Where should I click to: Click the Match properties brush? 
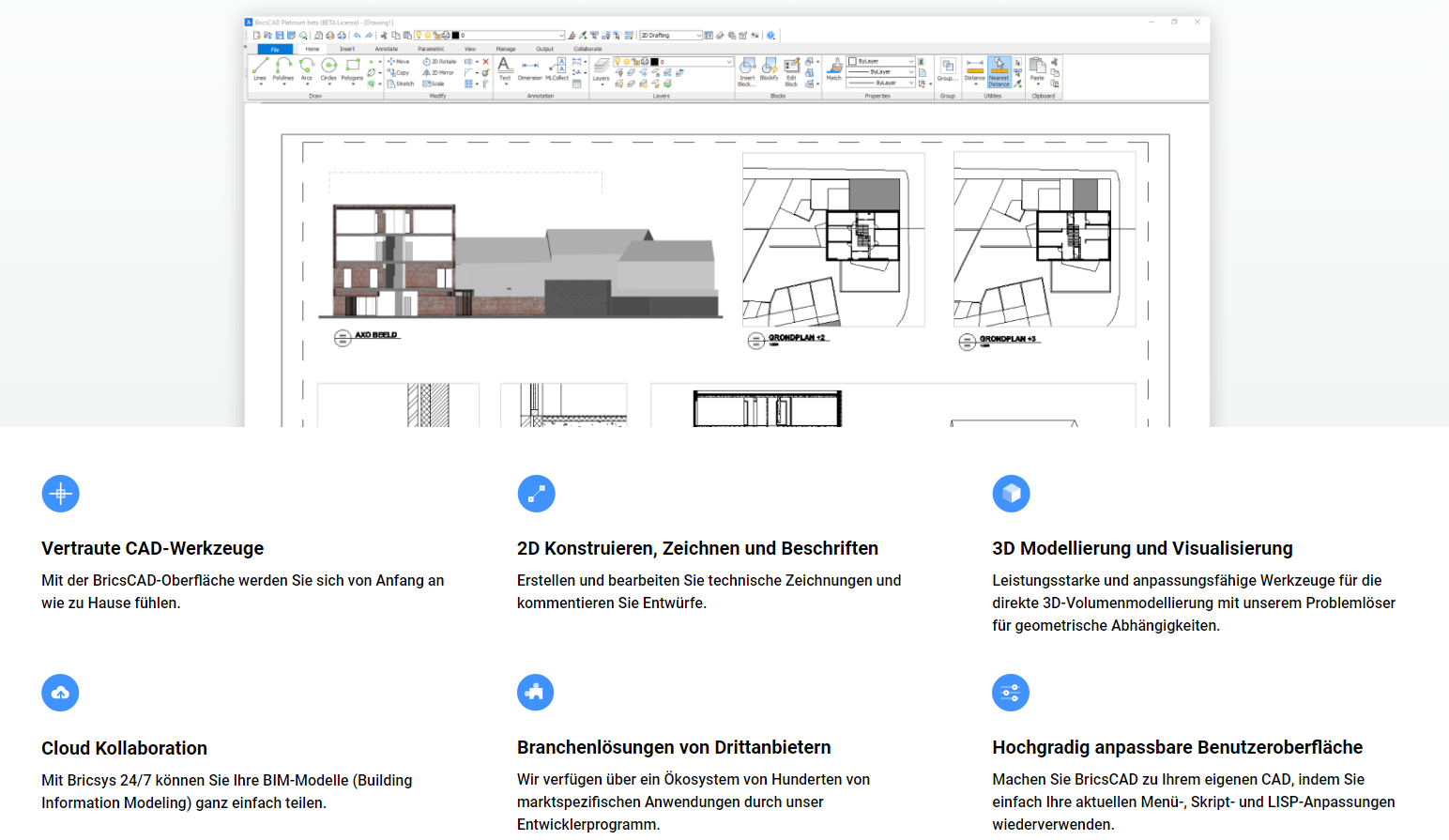833,69
